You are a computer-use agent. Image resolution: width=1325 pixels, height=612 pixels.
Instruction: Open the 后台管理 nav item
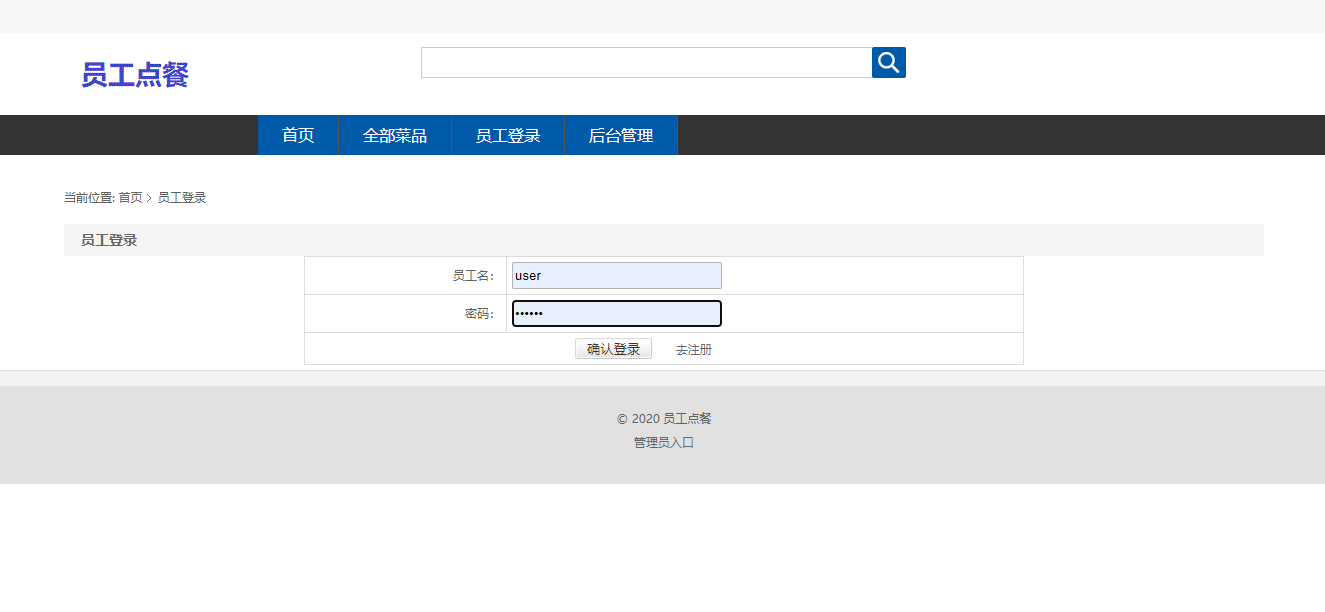click(621, 134)
